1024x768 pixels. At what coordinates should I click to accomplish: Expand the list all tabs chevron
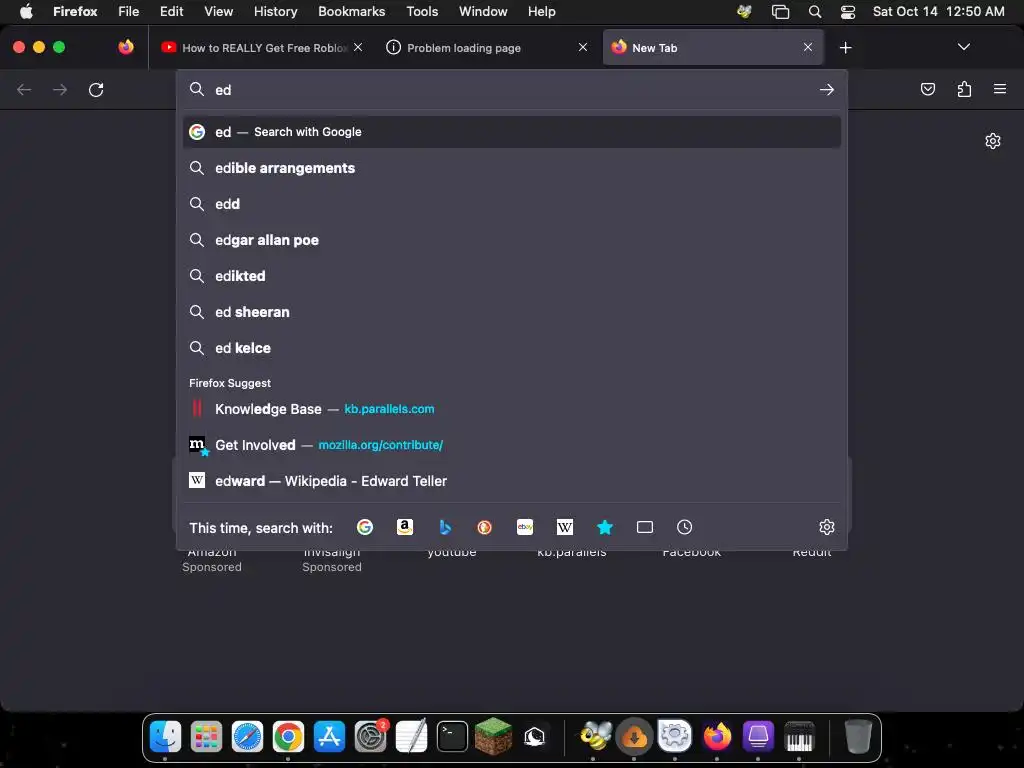[x=964, y=47]
